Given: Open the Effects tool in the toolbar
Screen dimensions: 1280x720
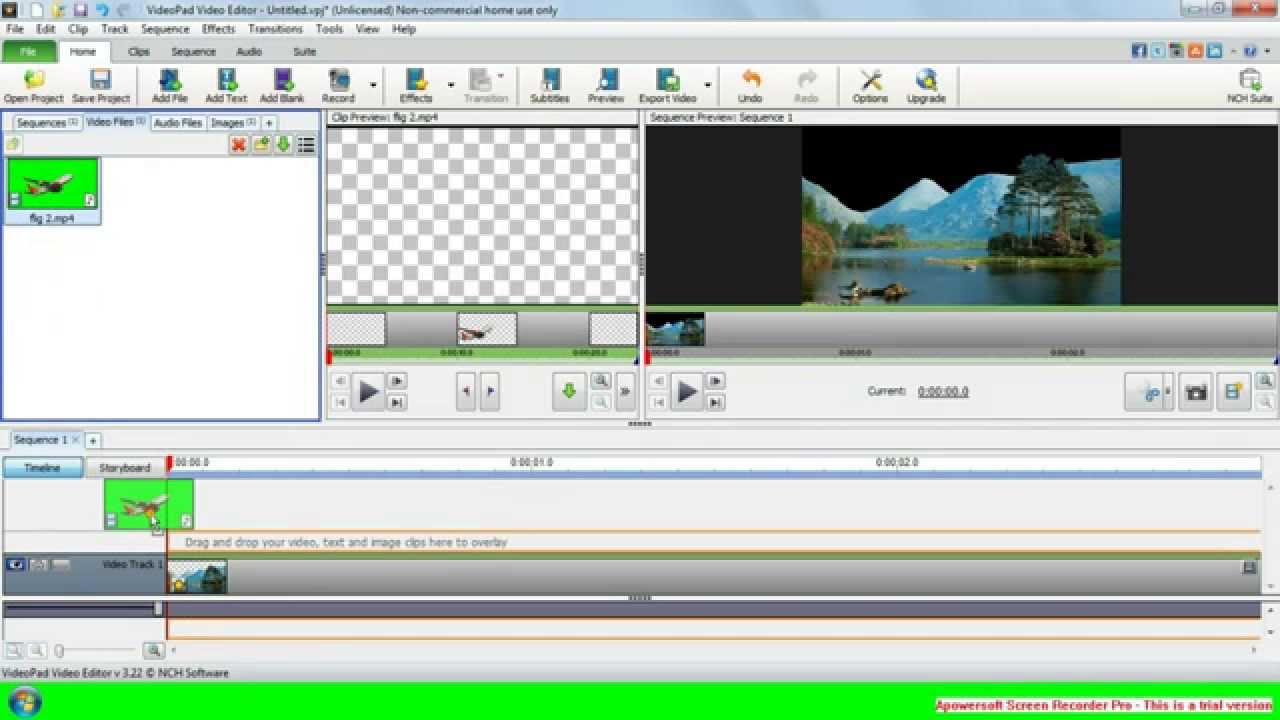Looking at the screenshot, I should [x=416, y=87].
